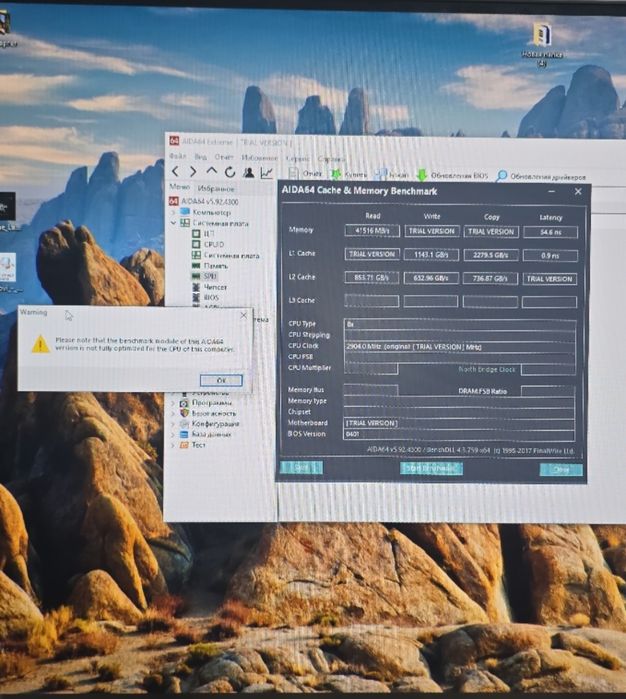Collapse the Системная плата parent node
The height and width of the screenshot is (699, 626).
(x=173, y=222)
